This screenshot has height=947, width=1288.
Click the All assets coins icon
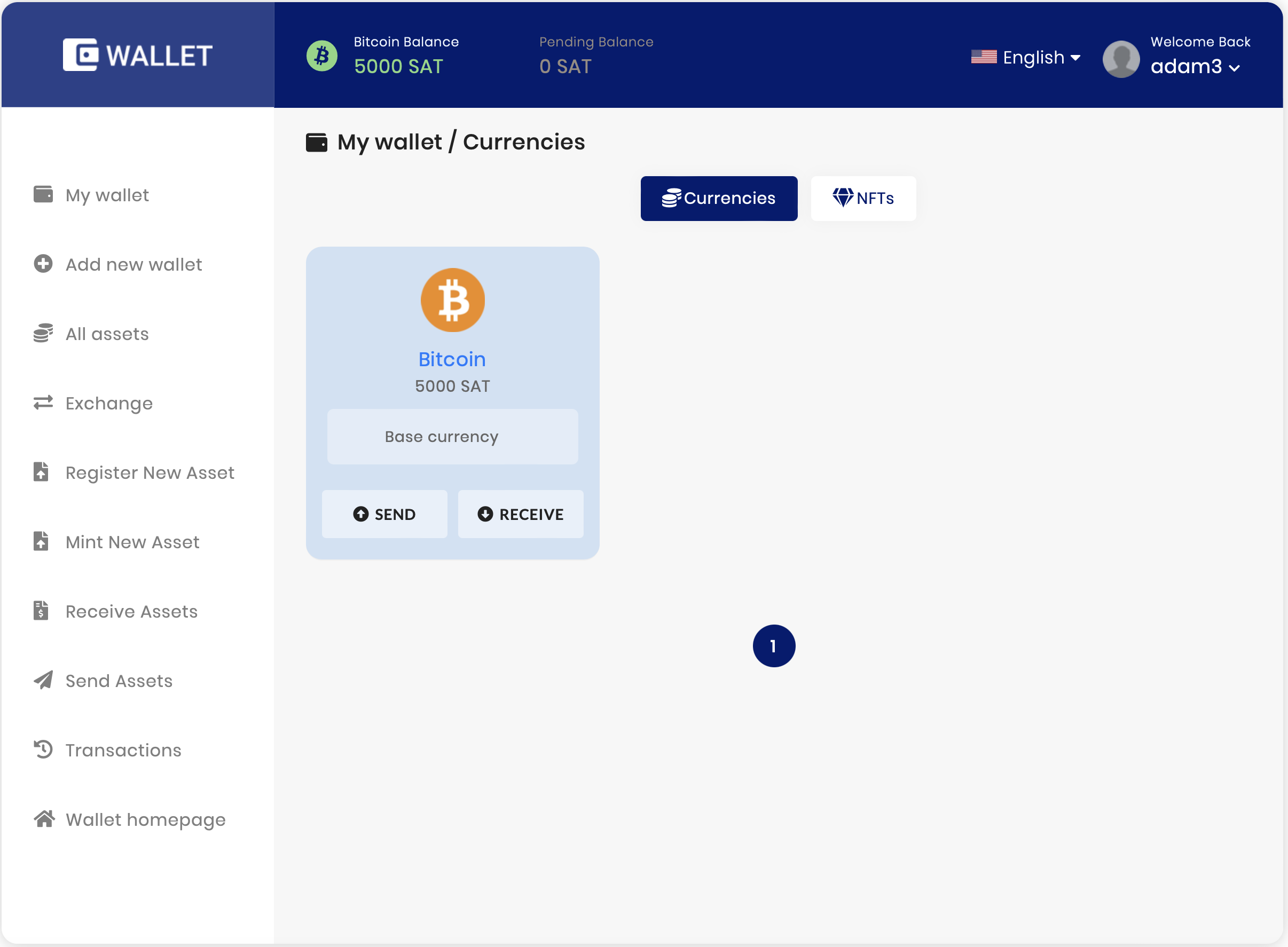pyautogui.click(x=43, y=333)
